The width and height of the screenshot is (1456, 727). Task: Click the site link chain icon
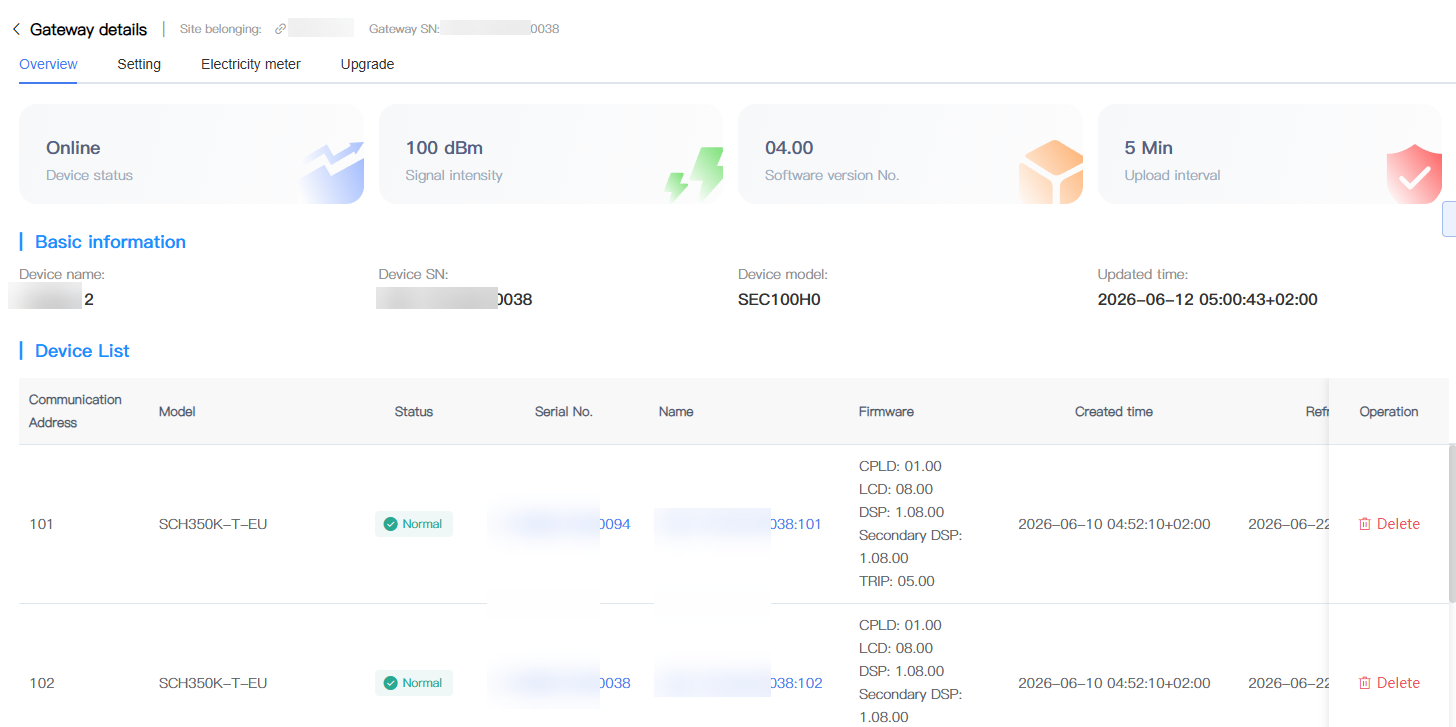(280, 29)
